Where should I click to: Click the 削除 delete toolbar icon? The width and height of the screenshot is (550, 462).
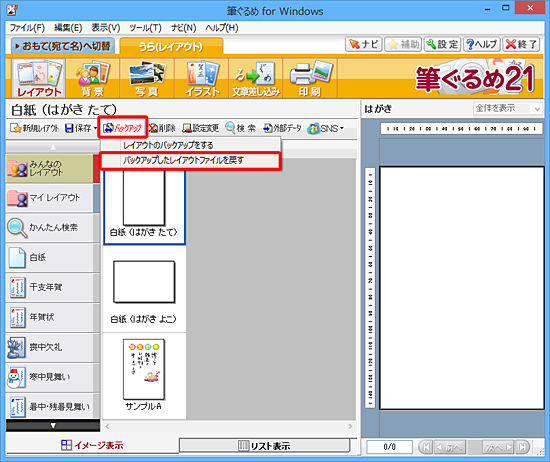pos(162,128)
